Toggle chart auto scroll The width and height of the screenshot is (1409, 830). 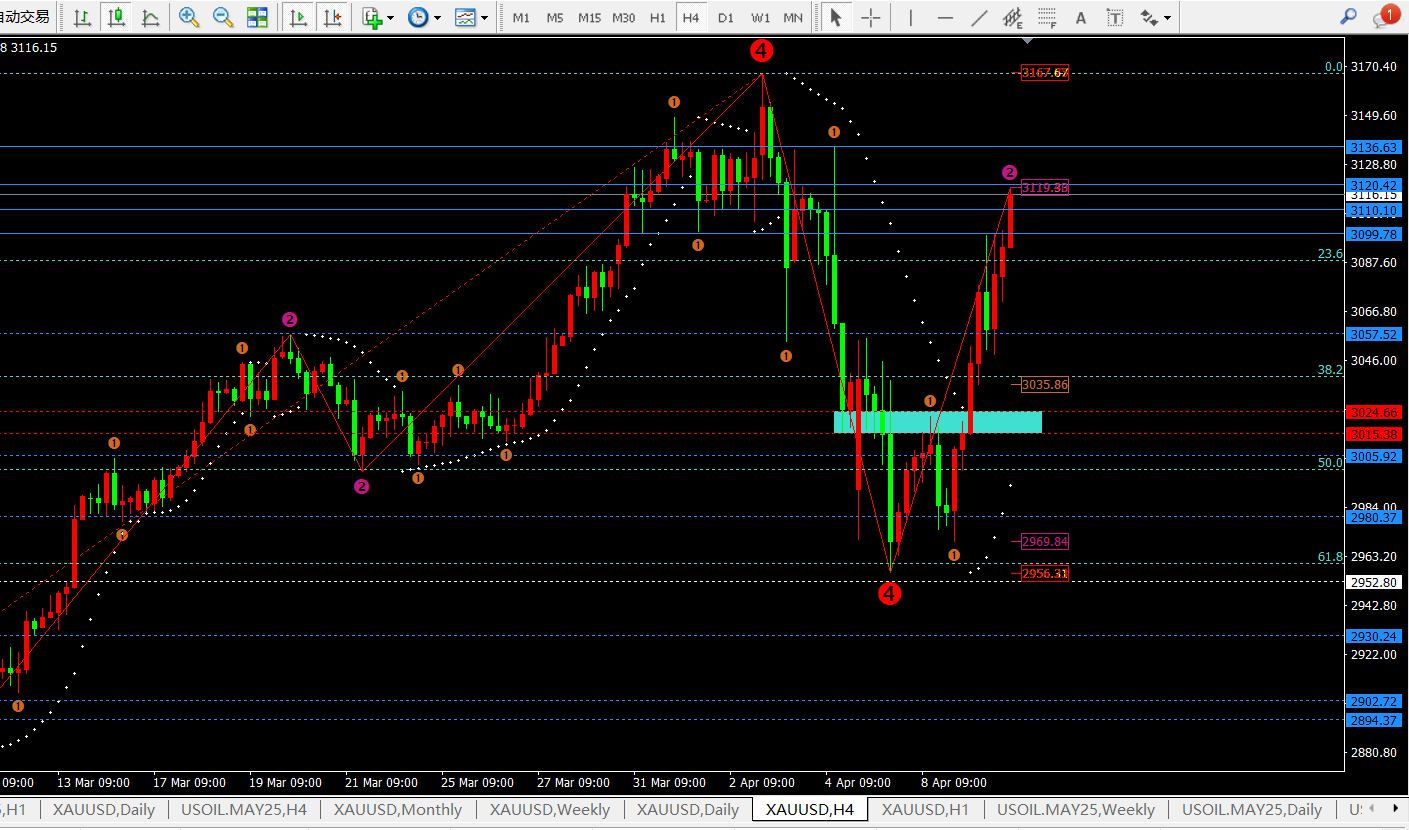pyautogui.click(x=298, y=17)
